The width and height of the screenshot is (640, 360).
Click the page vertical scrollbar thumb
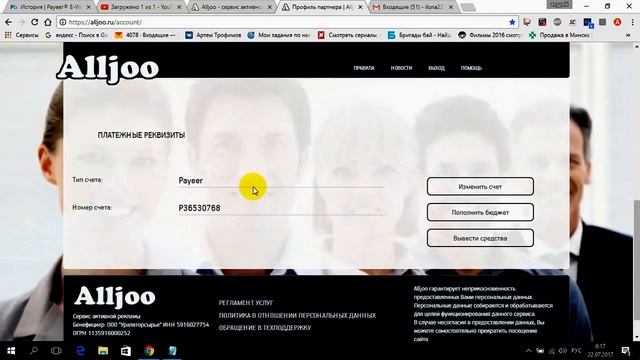pos(636,259)
